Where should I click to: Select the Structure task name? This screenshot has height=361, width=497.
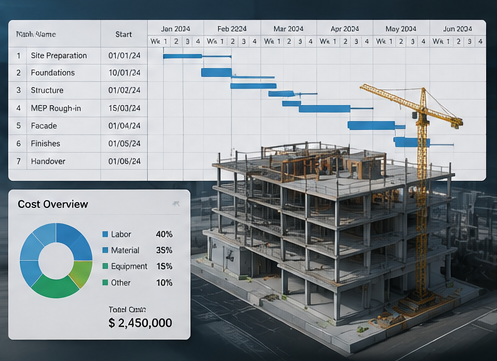[x=47, y=90]
